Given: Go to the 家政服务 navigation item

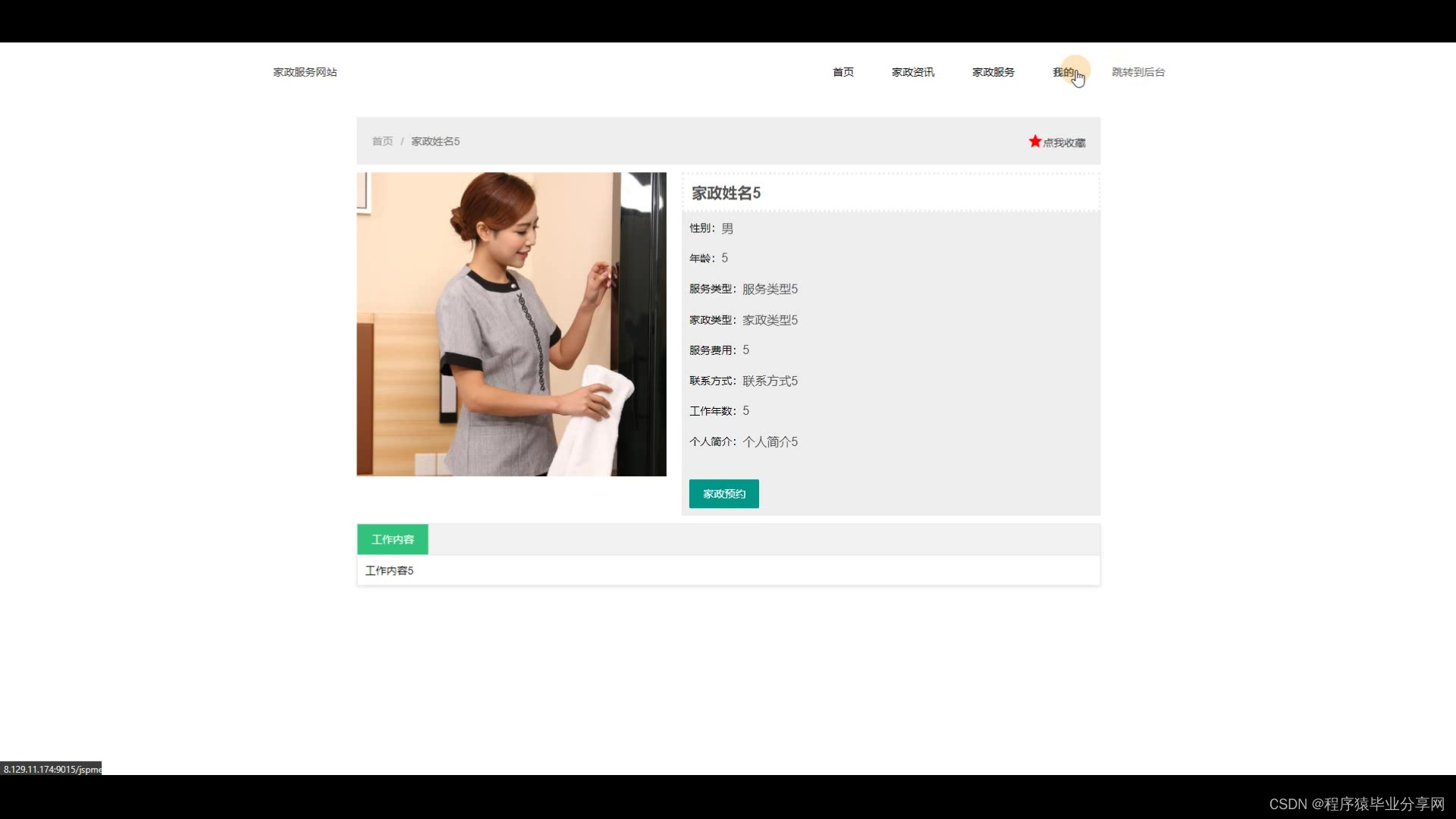Looking at the screenshot, I should click(993, 72).
